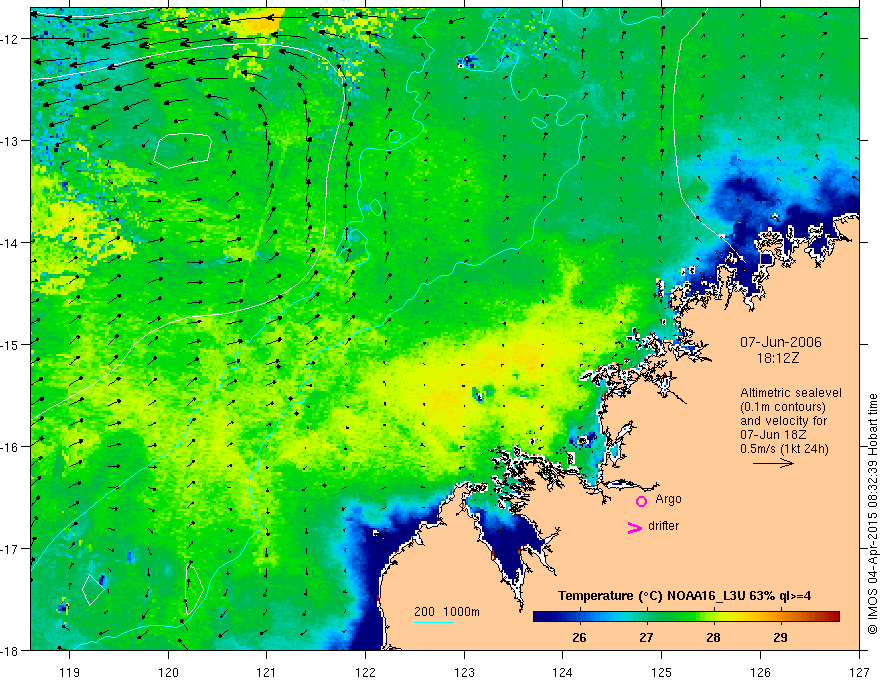Click the IMOS copyright timestamp text
This screenshot has width=880, height=680.
tap(872, 514)
